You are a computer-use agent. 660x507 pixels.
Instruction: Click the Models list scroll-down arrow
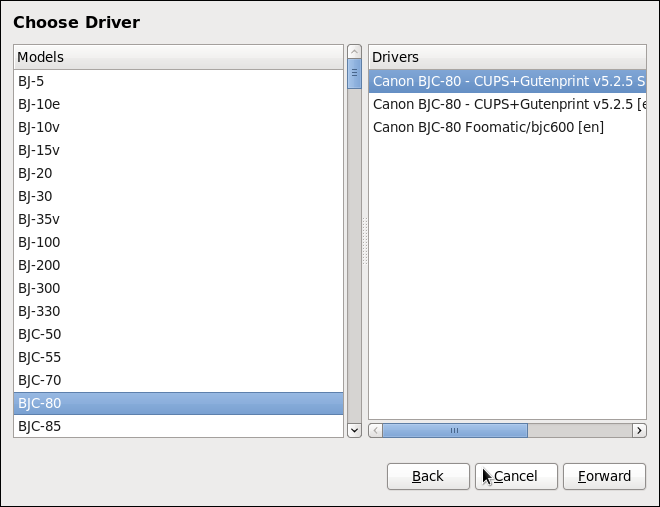point(353,430)
